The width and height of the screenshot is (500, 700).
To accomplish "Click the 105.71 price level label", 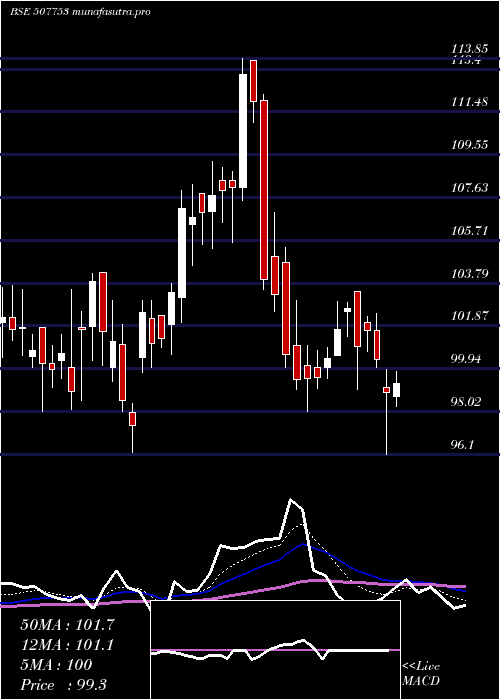I will point(470,231).
